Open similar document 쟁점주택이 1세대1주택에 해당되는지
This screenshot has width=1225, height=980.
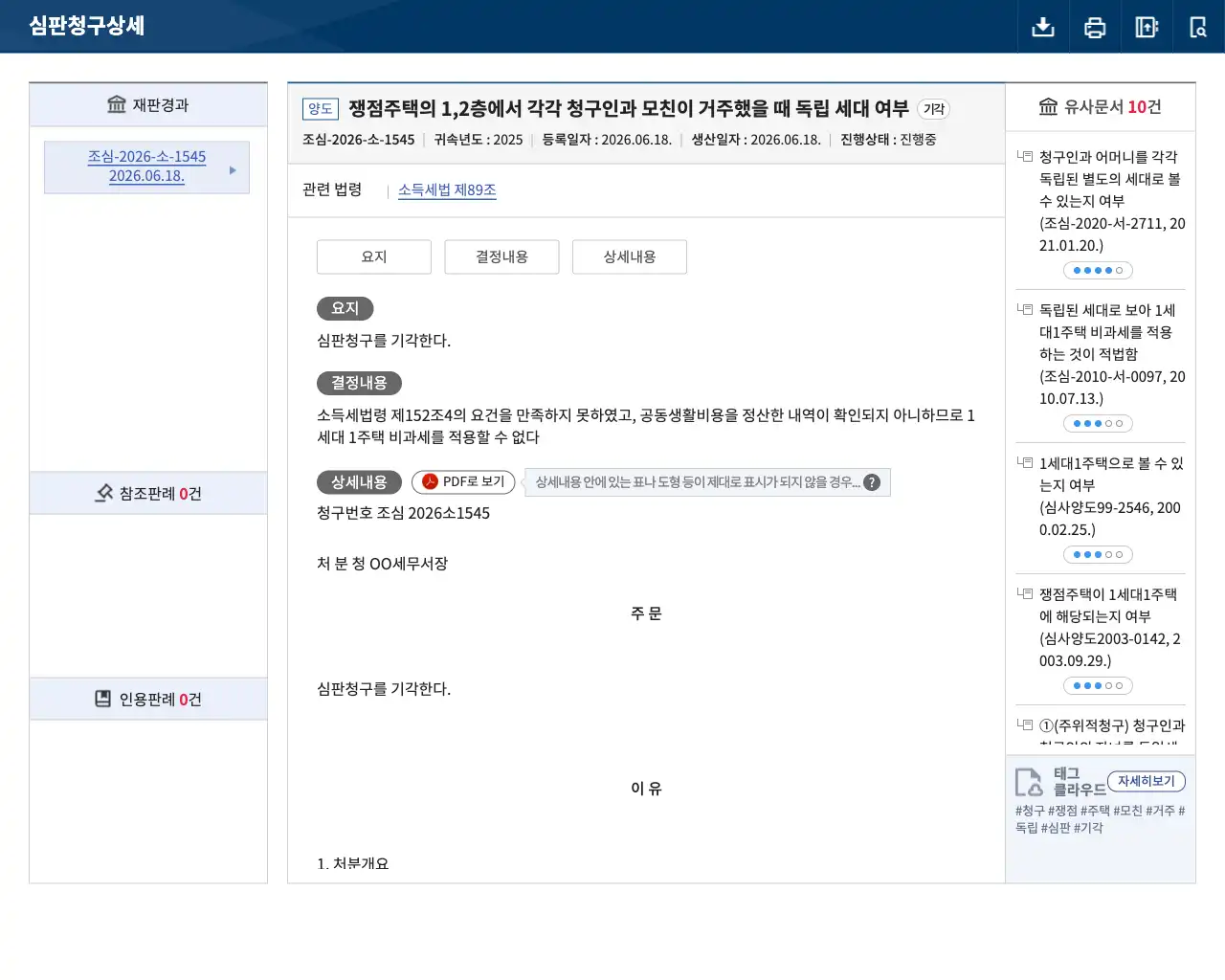tap(1112, 627)
